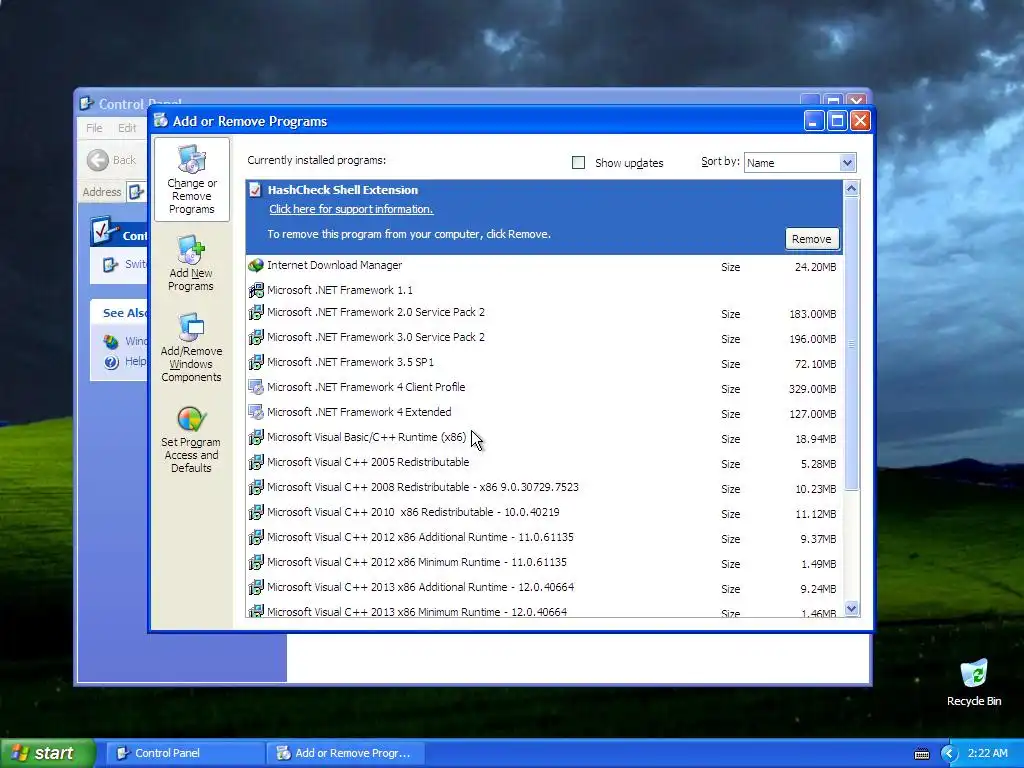Click the Back arrow in Control Panel window
This screenshot has width=1024, height=768.
point(98,160)
